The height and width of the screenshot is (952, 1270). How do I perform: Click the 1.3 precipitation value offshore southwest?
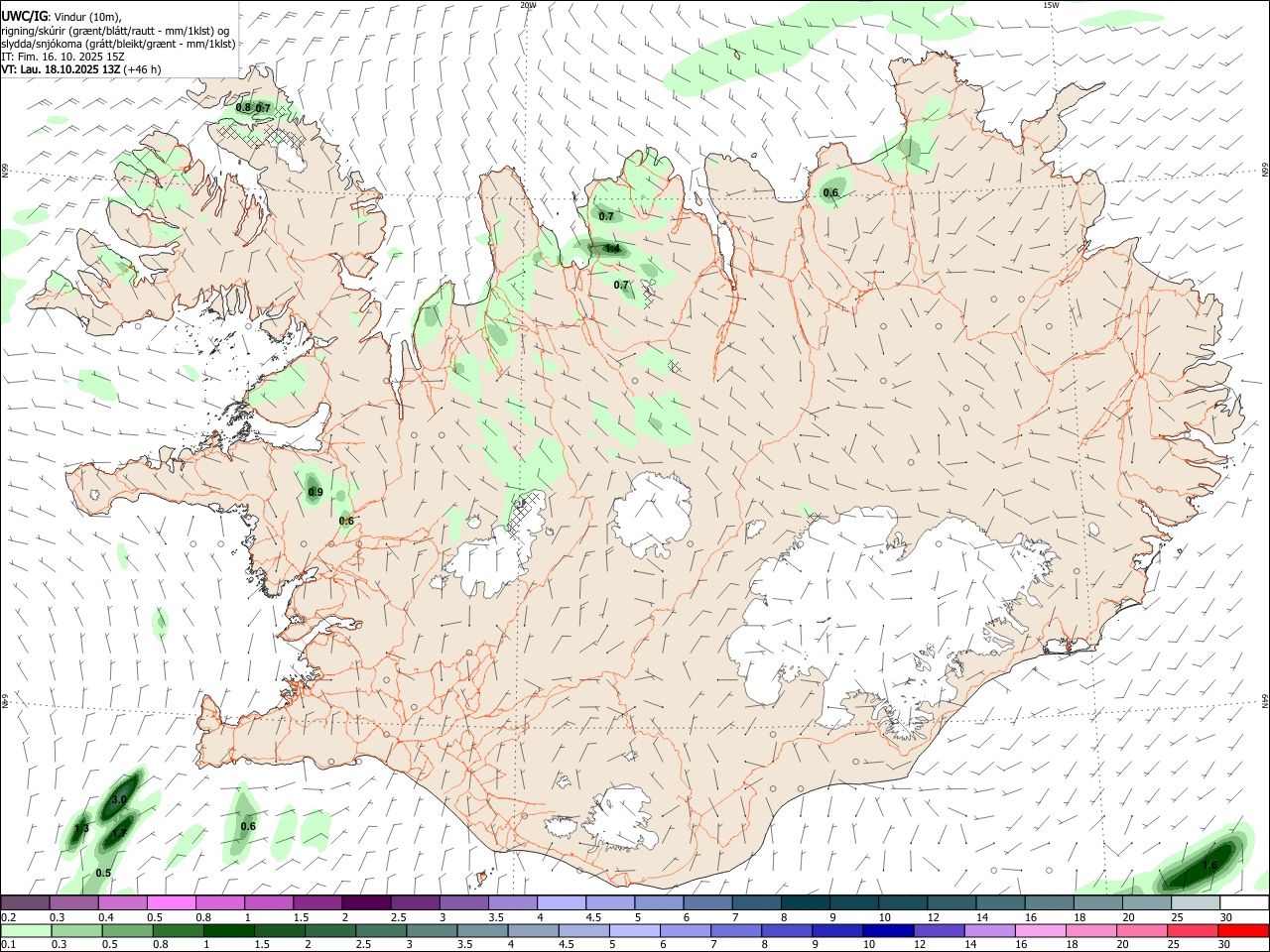[81, 828]
